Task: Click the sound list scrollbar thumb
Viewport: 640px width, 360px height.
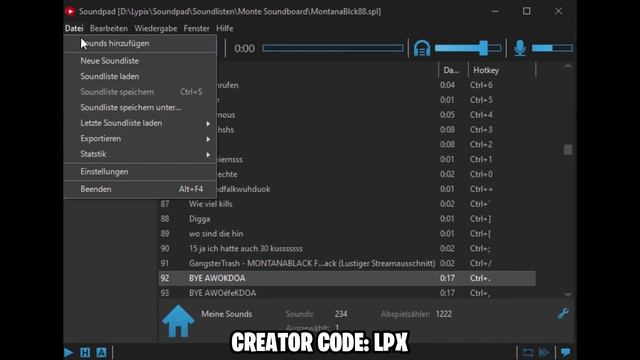Action: click(568, 149)
